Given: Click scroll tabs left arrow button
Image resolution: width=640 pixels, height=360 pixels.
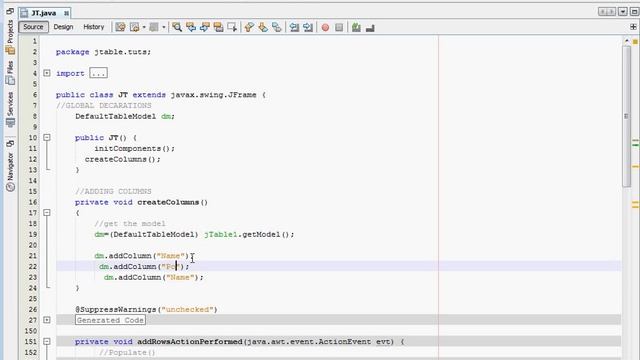Looking at the screenshot, I should coord(603,11).
